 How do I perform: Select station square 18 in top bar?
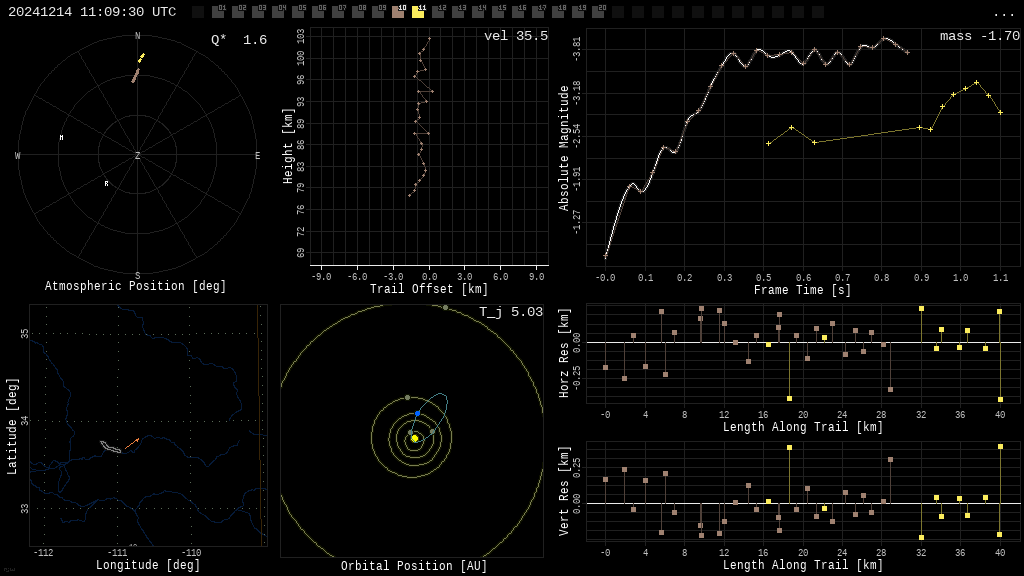pos(558,12)
